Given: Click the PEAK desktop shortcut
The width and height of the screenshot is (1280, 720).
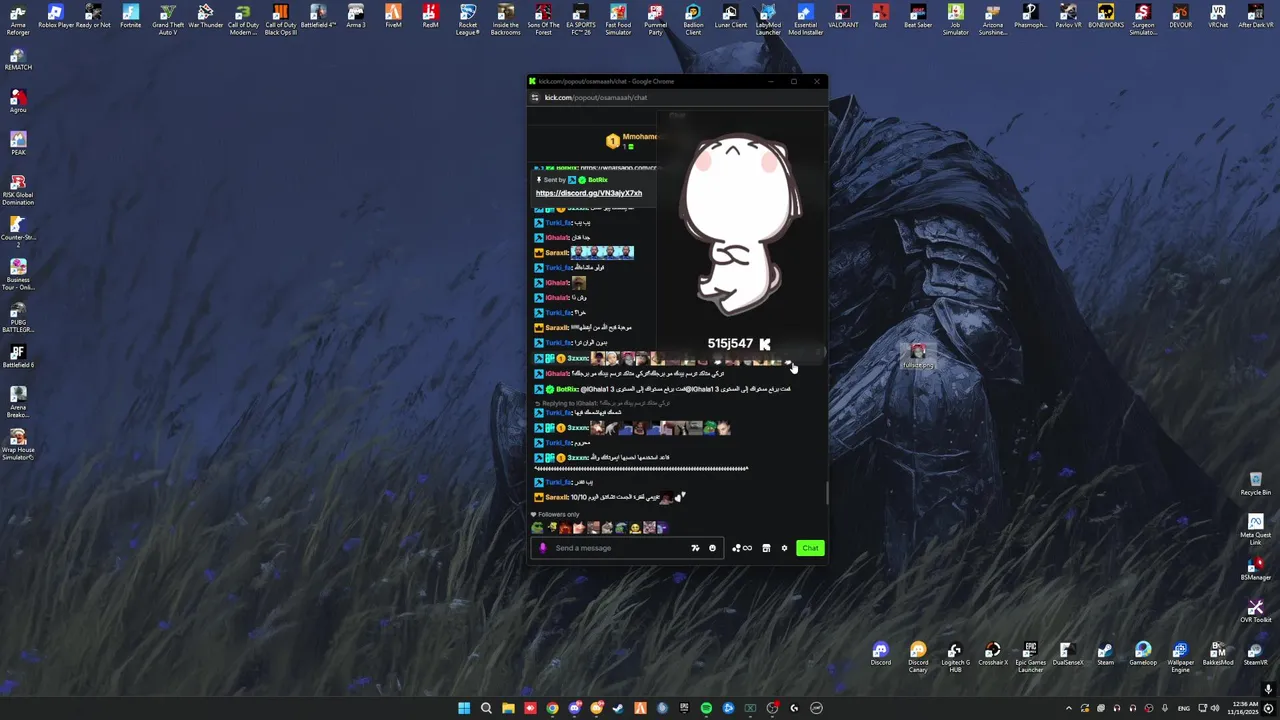Looking at the screenshot, I should (x=18, y=143).
